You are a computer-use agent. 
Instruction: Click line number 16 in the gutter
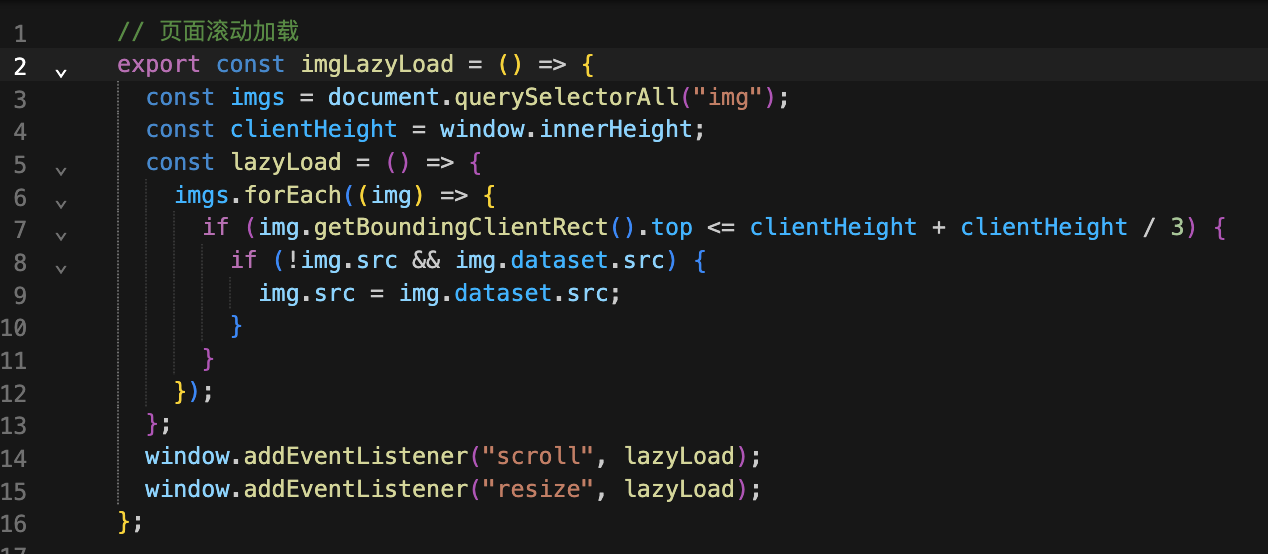coord(14,523)
